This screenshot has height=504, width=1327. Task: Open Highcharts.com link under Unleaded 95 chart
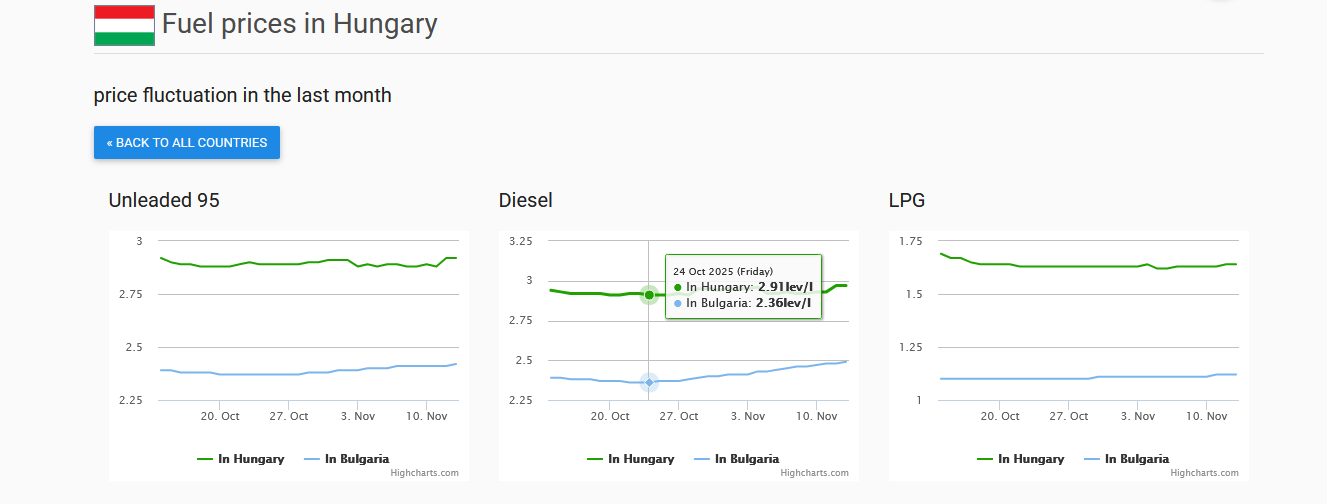pos(425,473)
